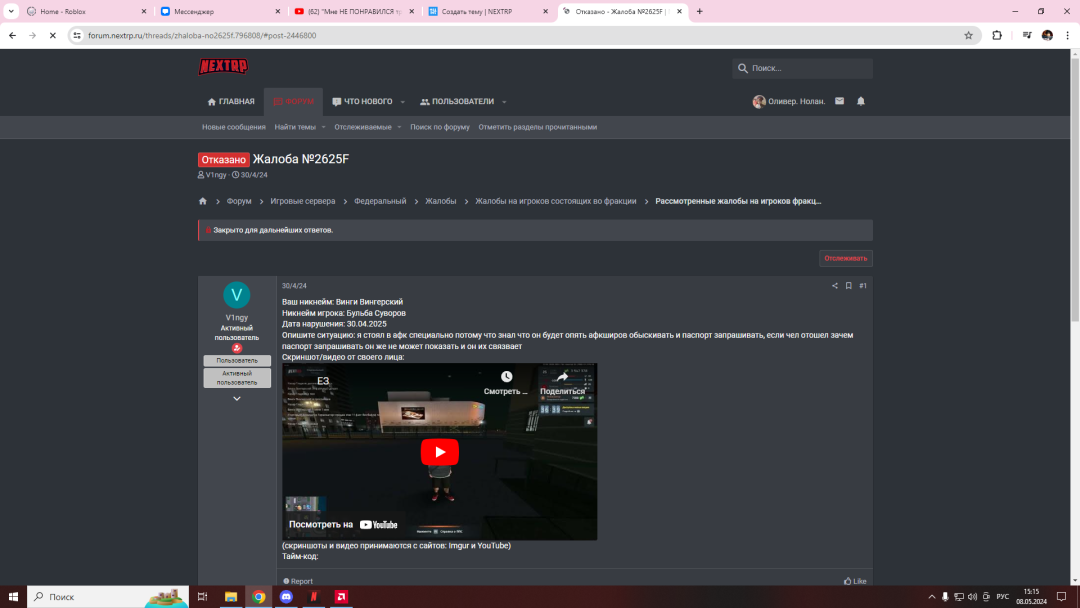Click the 'Отслеживать' button
This screenshot has height=608, width=1080.
pyautogui.click(x=846, y=258)
